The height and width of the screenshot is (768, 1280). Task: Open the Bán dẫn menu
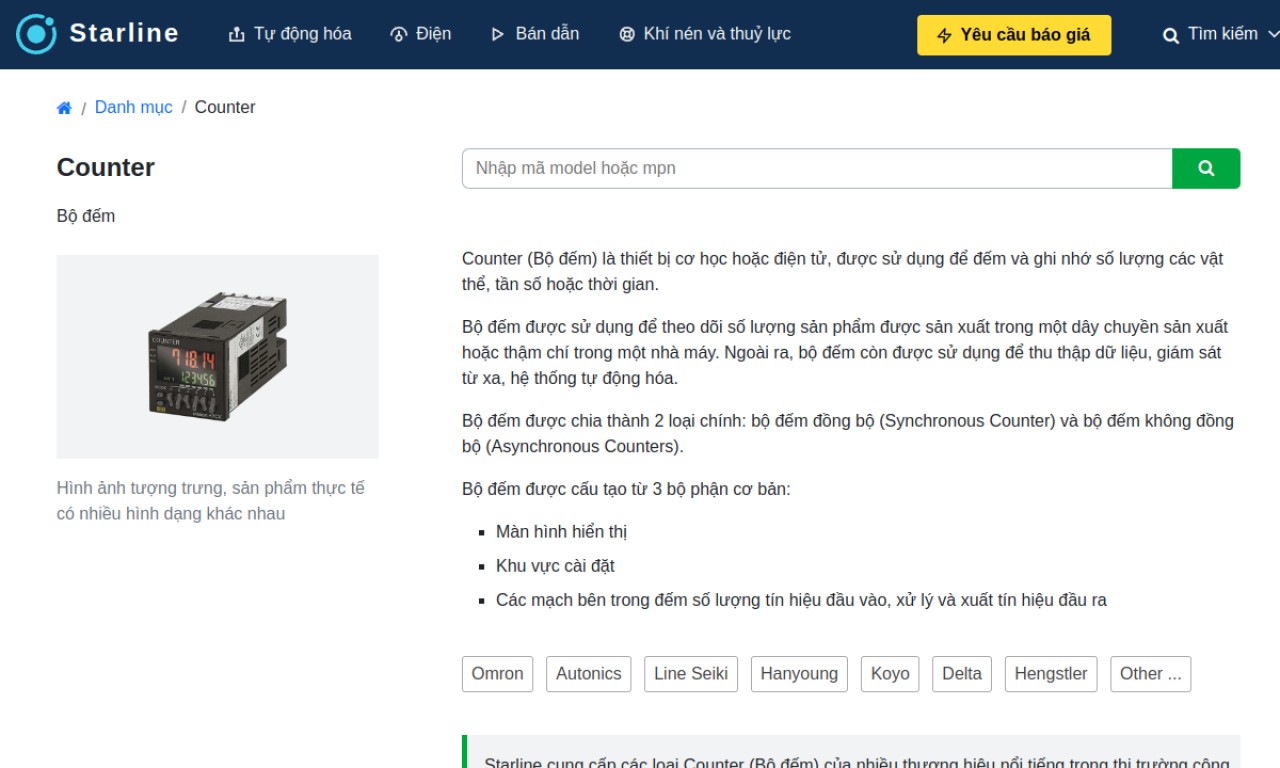point(535,34)
